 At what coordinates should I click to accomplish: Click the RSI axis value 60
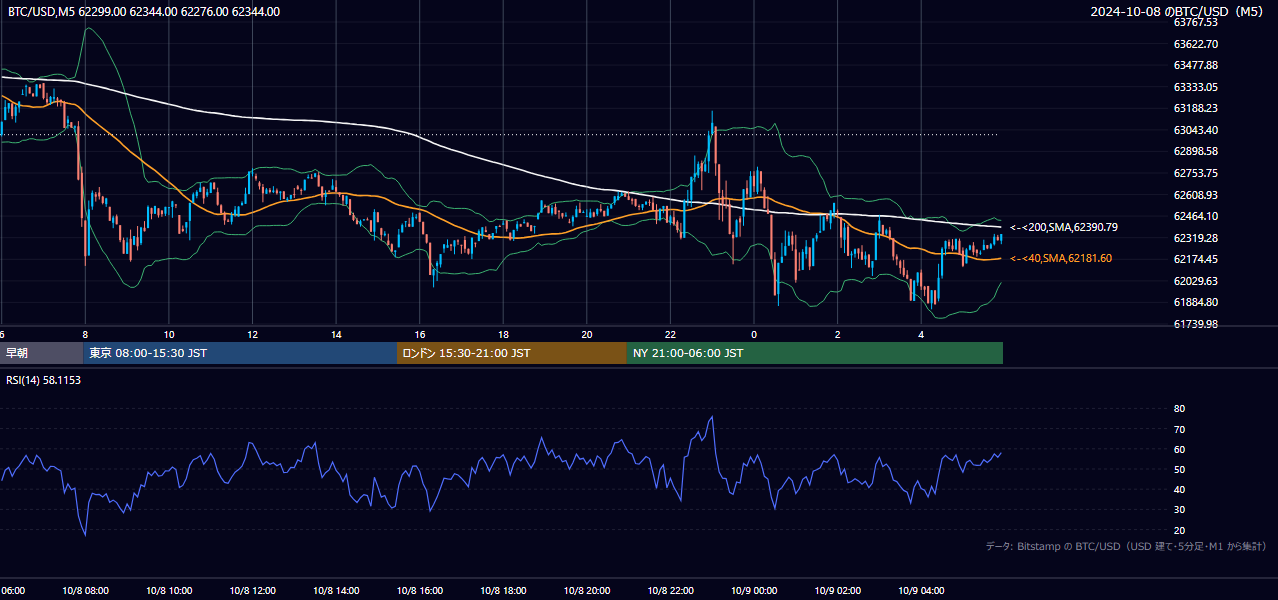pyautogui.click(x=1179, y=449)
